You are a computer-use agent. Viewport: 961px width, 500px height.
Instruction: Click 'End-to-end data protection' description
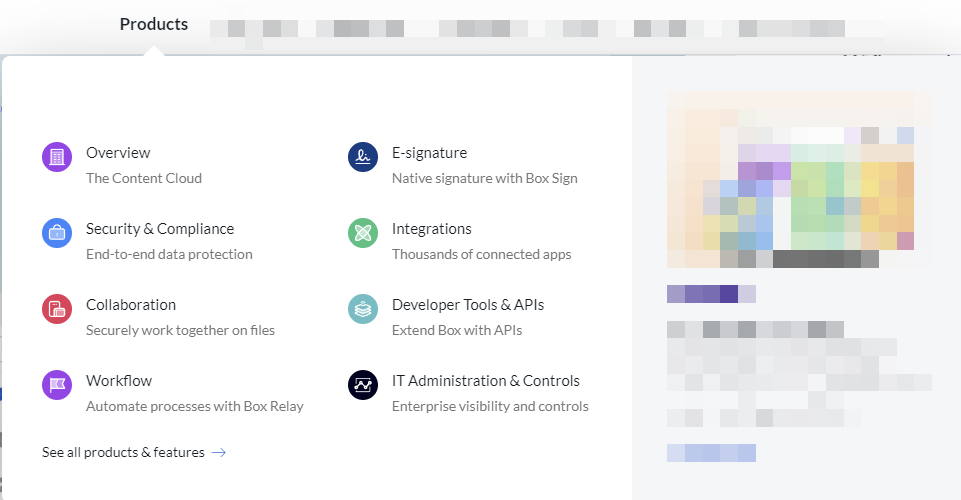[x=169, y=254]
